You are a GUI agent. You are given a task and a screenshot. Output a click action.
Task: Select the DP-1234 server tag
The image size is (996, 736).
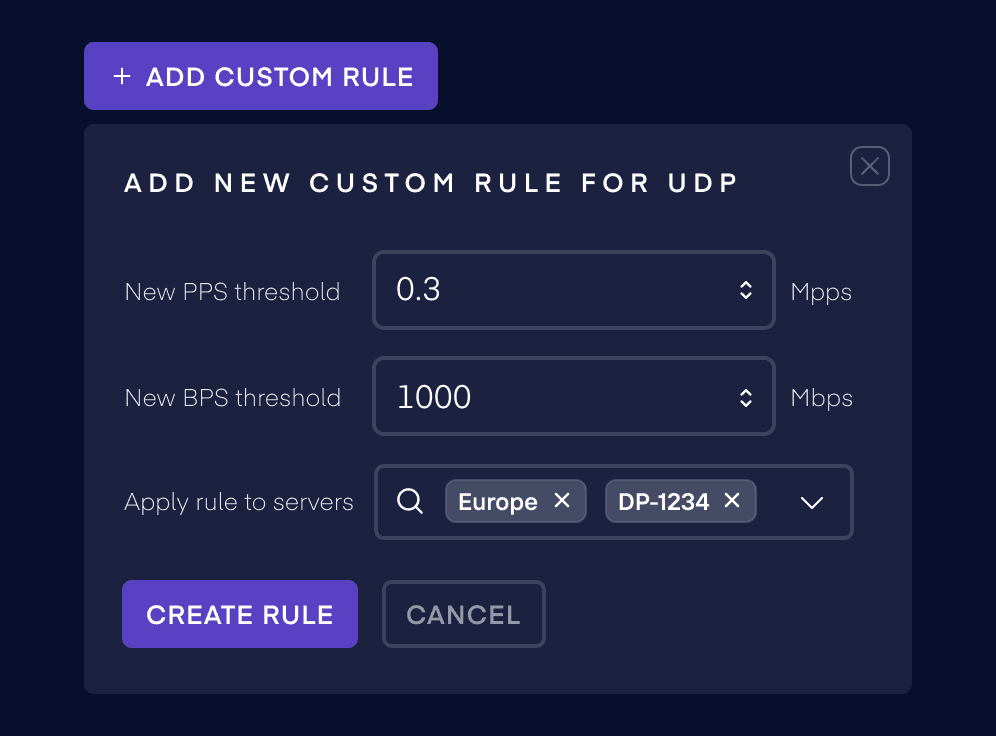coord(663,502)
